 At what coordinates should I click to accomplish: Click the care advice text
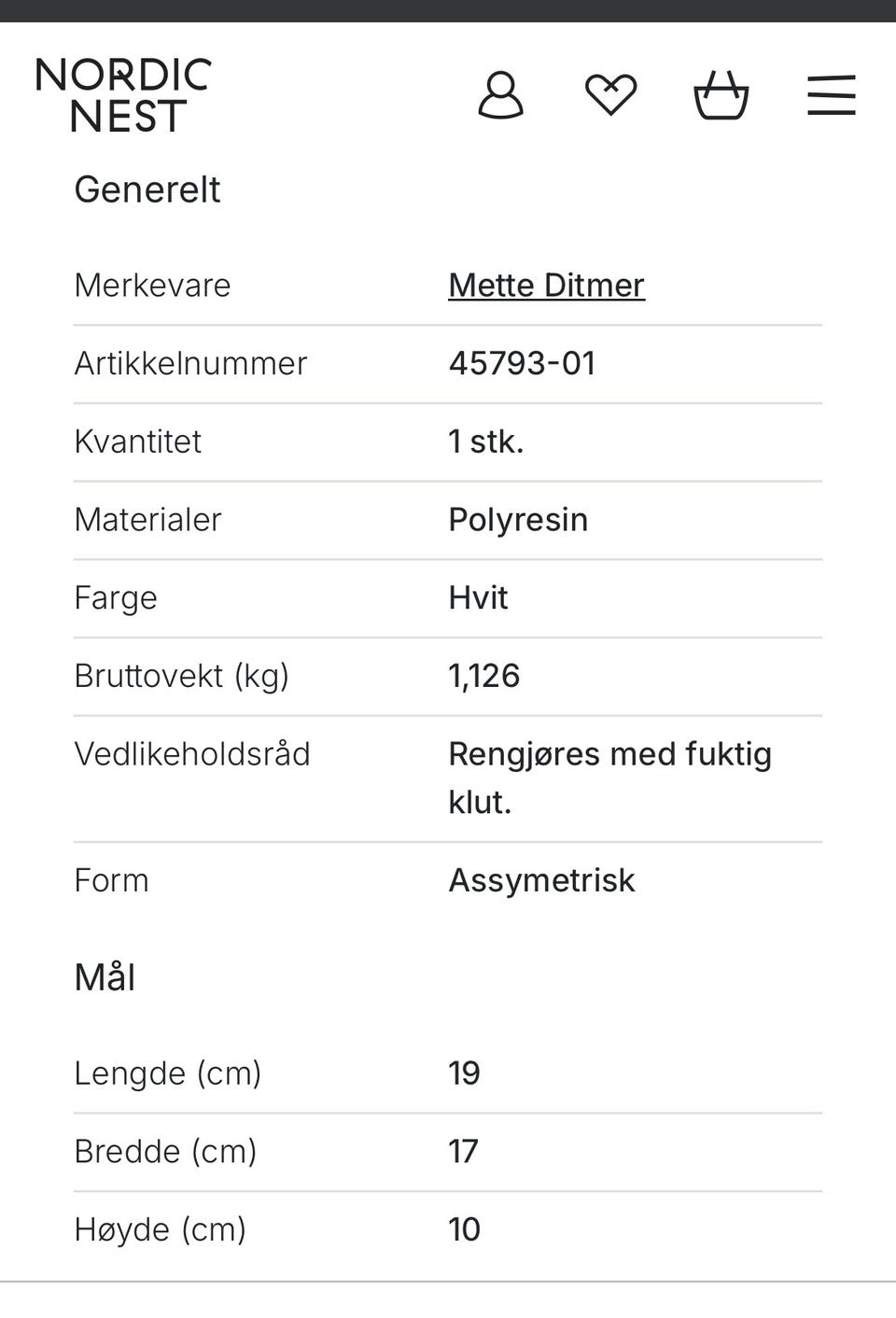point(609,778)
